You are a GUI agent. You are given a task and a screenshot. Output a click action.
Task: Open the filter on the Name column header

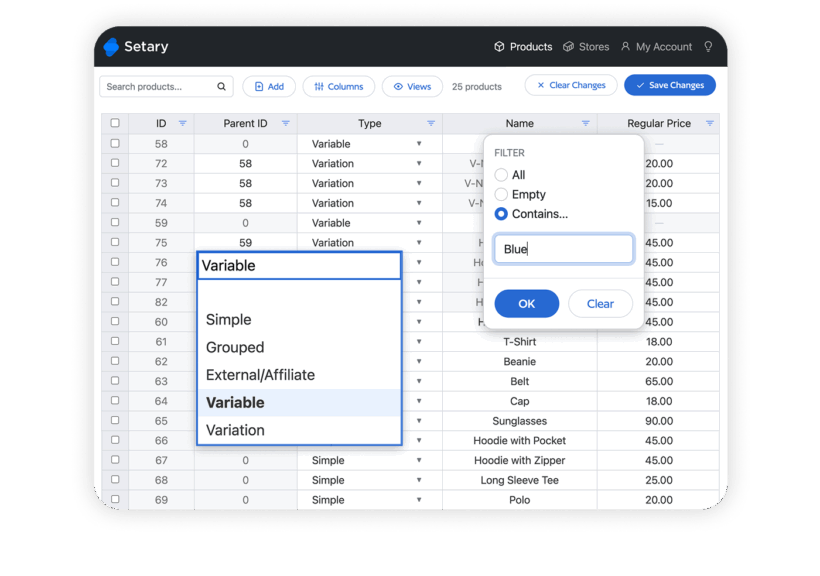pos(585,123)
